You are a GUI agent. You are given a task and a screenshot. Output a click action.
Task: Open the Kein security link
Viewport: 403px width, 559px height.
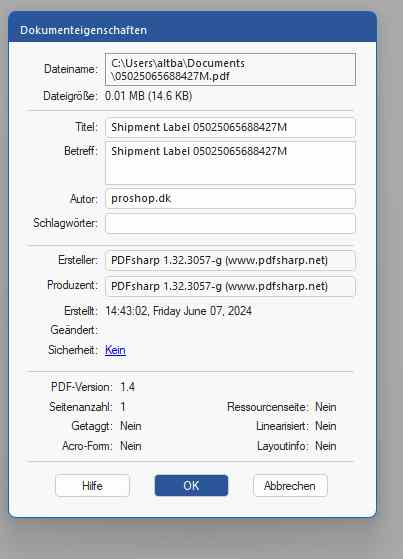(115, 350)
